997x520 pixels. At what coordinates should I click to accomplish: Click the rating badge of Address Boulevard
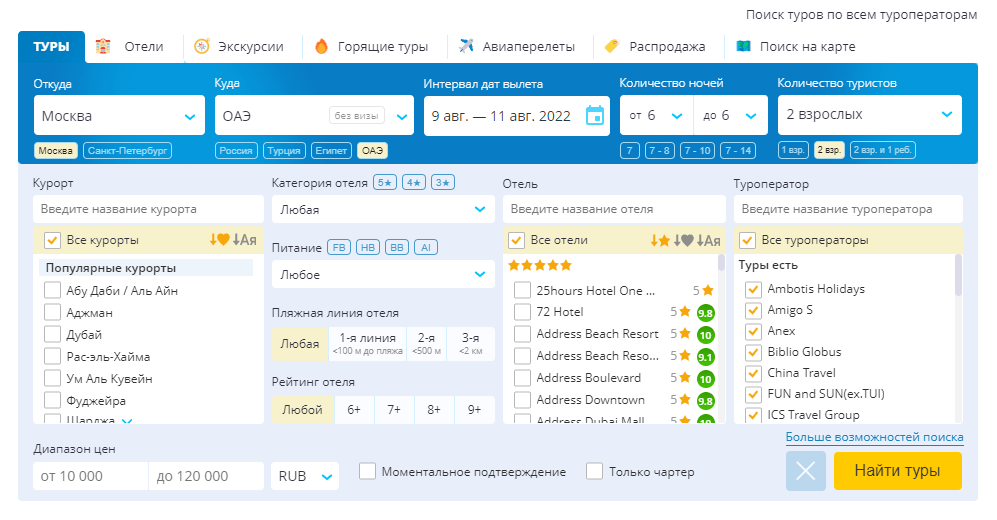pos(705,380)
